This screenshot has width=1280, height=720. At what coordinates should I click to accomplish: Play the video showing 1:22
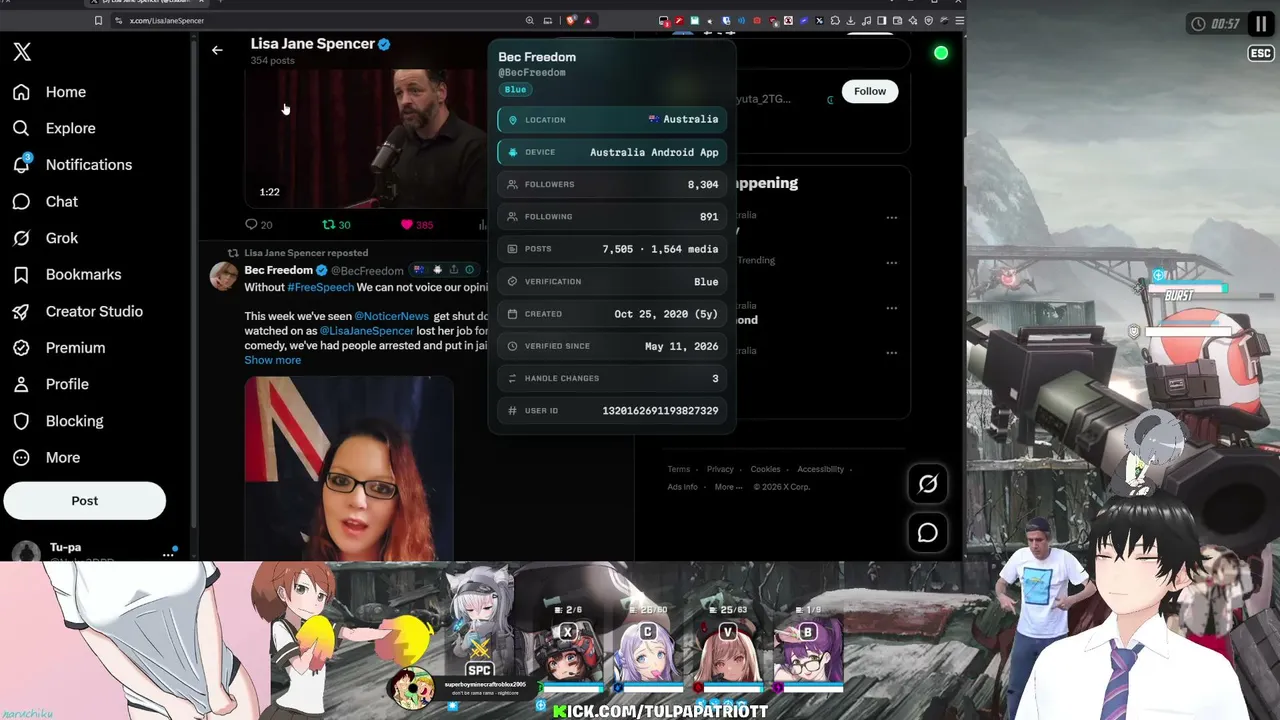tap(365, 139)
